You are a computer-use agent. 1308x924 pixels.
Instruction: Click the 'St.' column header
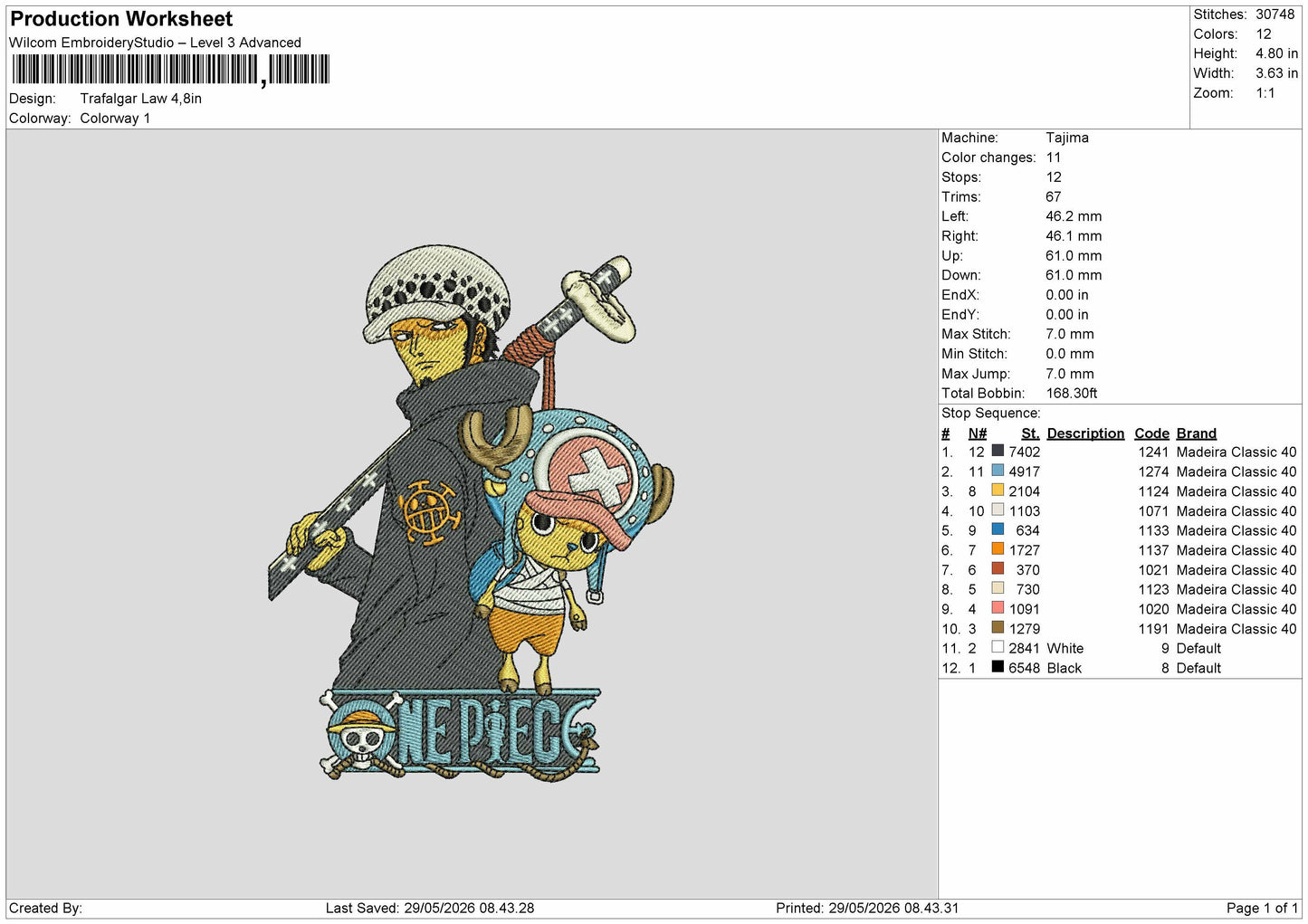(1030, 433)
